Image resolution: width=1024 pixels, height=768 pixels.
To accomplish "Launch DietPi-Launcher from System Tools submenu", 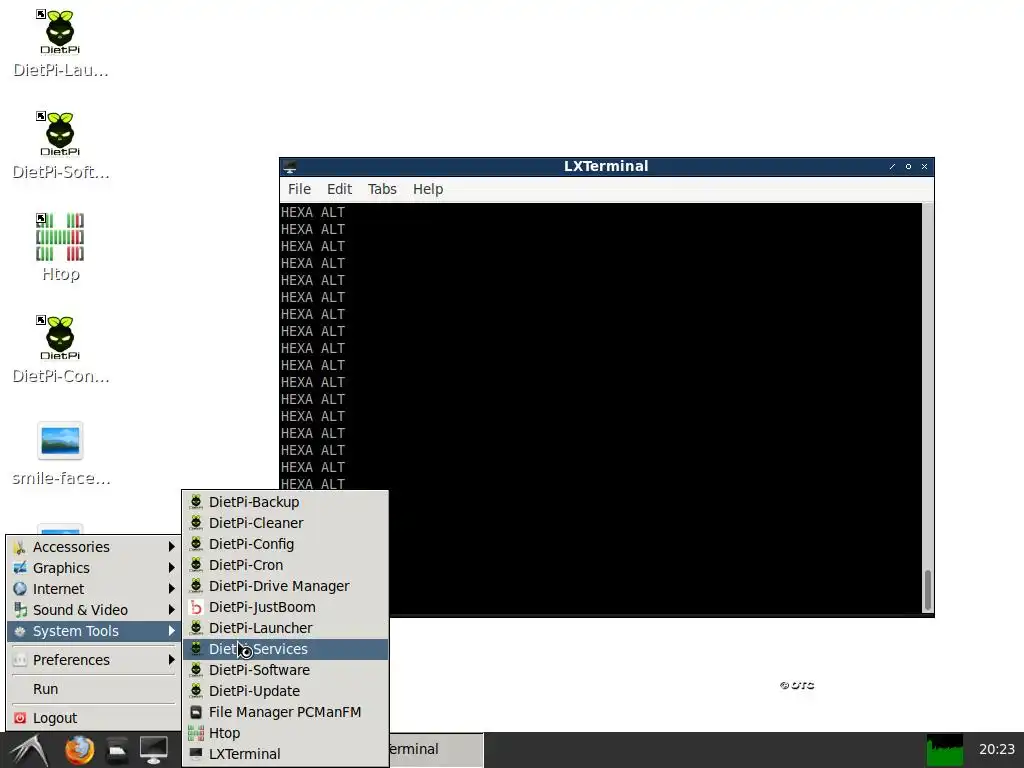I will coord(285,628).
